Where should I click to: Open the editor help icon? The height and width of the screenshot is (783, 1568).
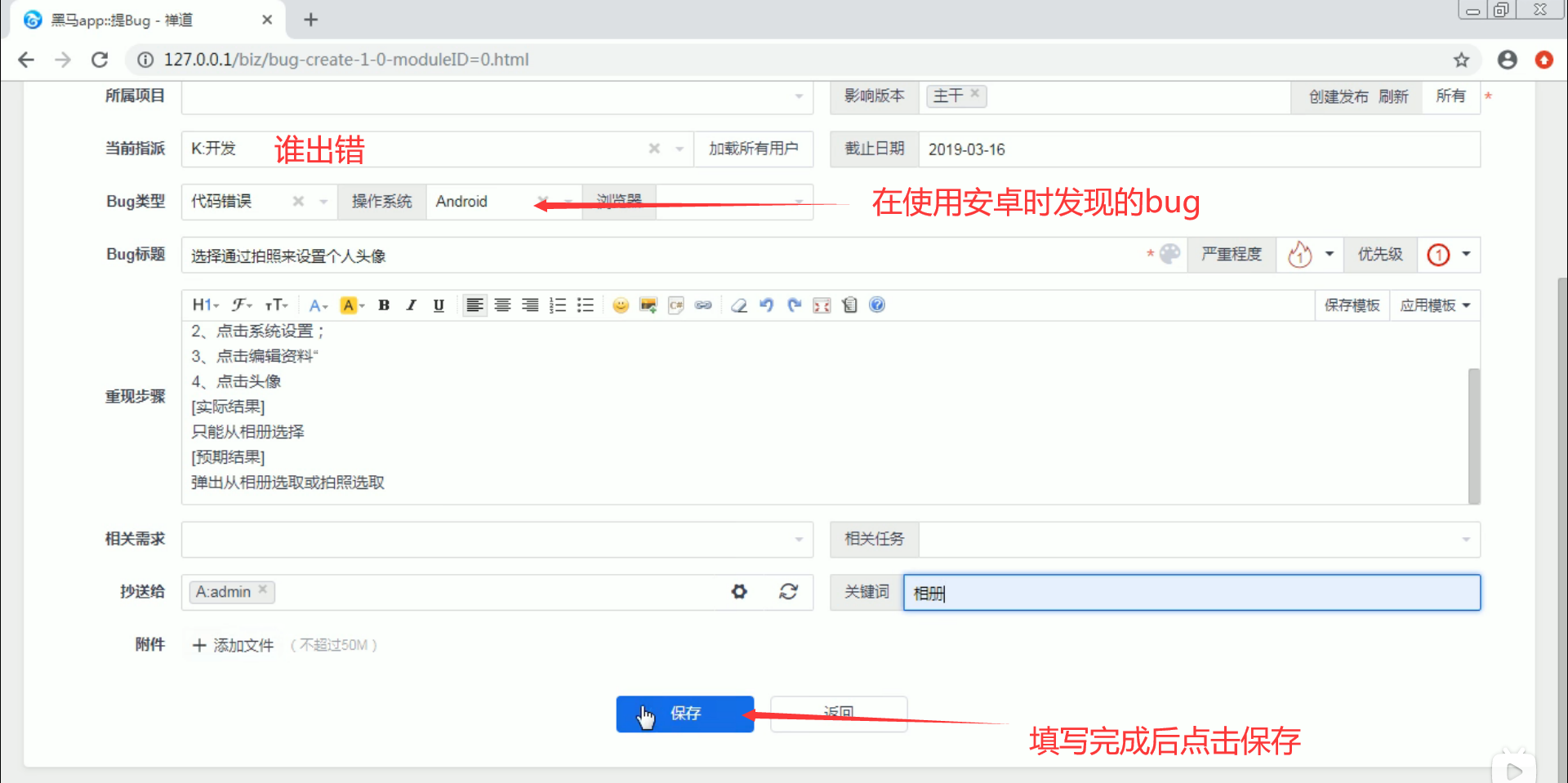click(877, 305)
